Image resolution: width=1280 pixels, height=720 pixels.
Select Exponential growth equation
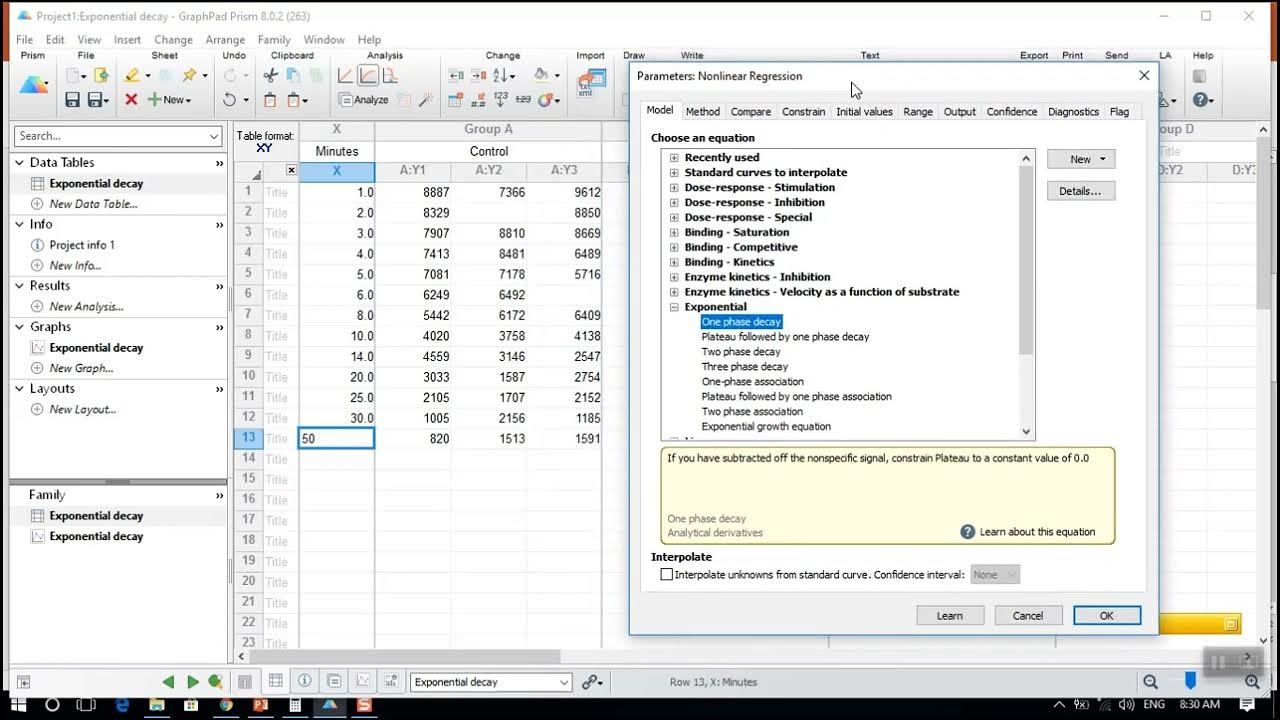click(766, 427)
